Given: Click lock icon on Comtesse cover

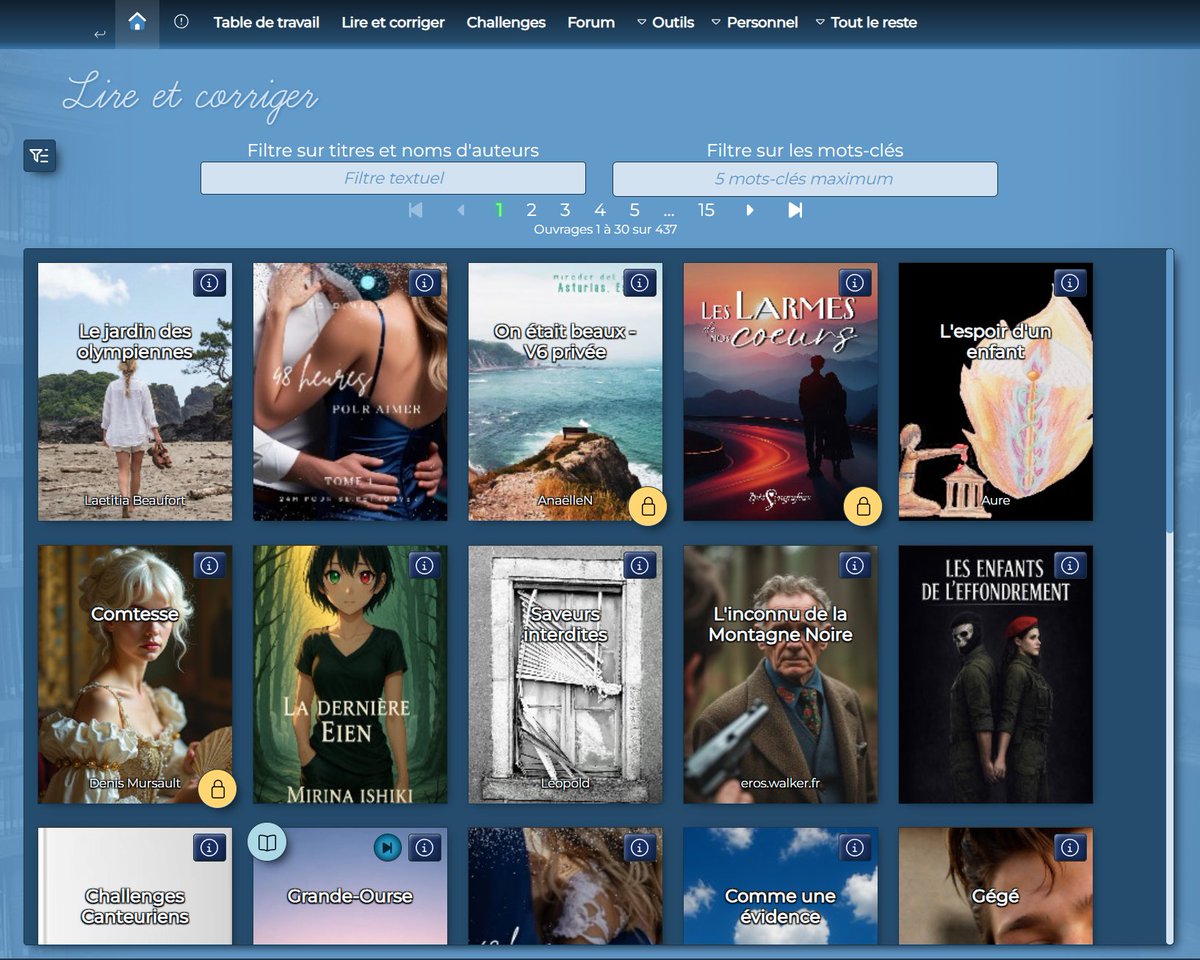Looking at the screenshot, I should click(x=217, y=789).
